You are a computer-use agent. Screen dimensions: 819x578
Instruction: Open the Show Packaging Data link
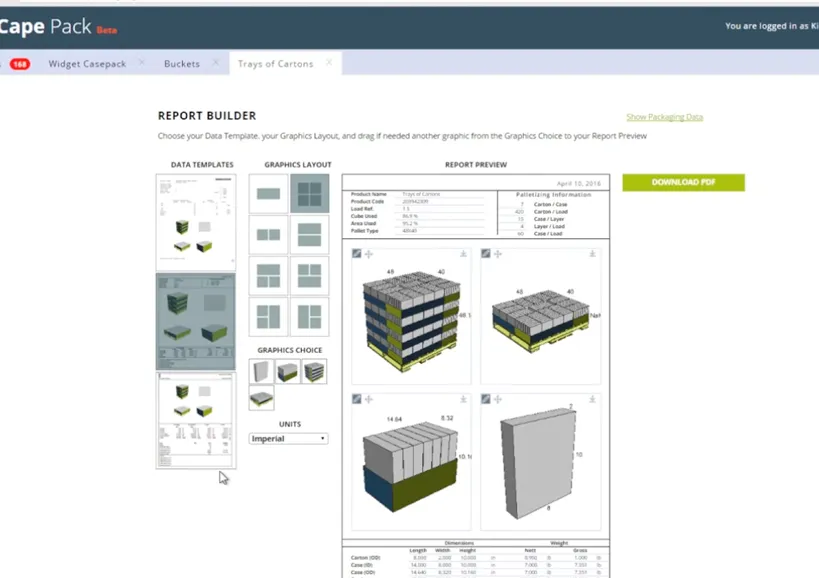(x=664, y=117)
